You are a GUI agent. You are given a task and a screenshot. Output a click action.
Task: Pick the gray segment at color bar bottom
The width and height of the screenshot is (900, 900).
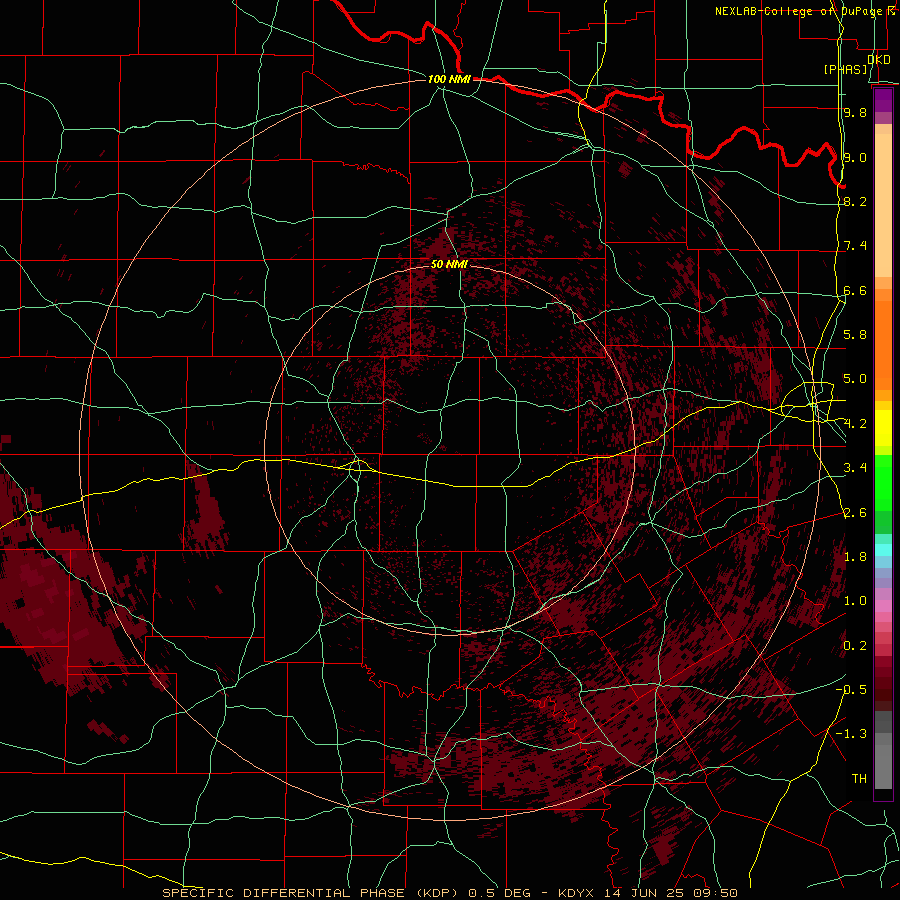tap(883, 766)
